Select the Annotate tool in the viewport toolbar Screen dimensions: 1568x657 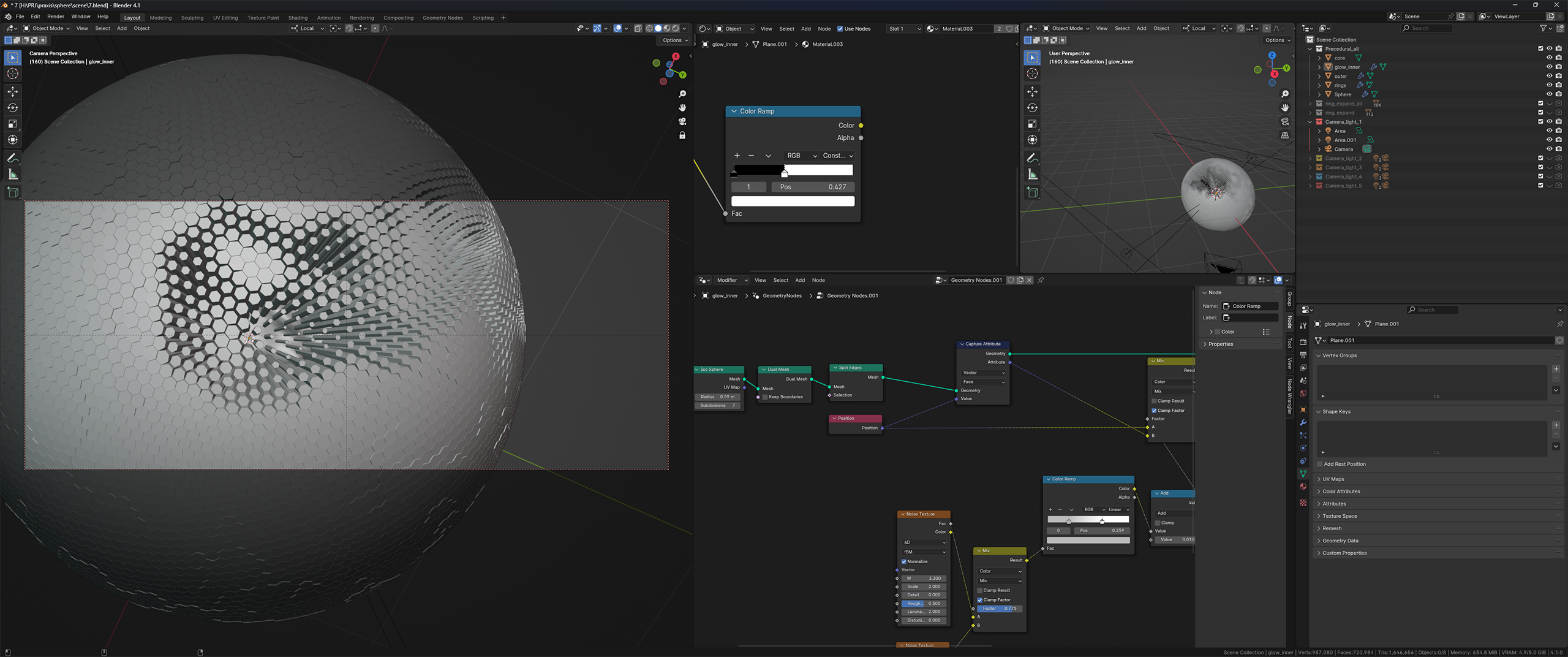tap(12, 158)
